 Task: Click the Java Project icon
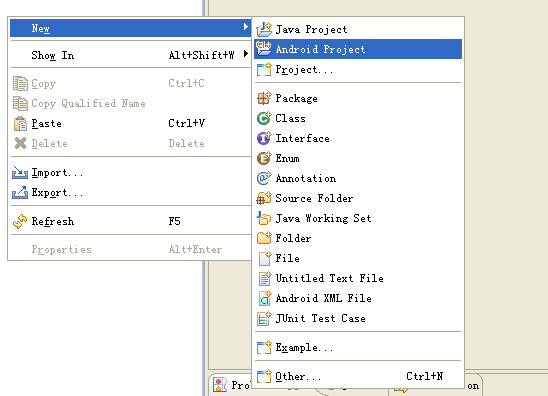(264, 29)
